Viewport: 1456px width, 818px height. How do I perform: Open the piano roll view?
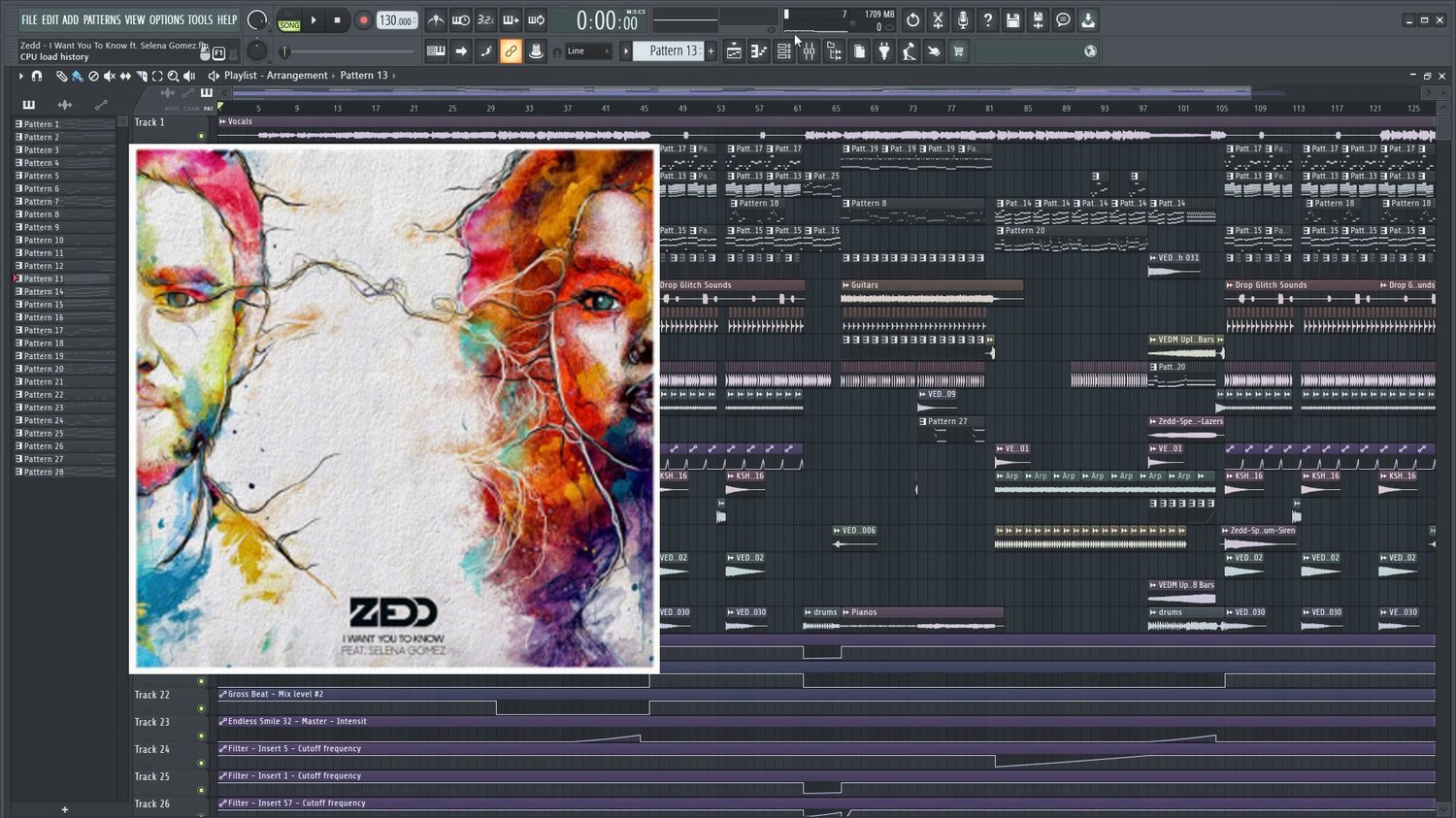[758, 51]
